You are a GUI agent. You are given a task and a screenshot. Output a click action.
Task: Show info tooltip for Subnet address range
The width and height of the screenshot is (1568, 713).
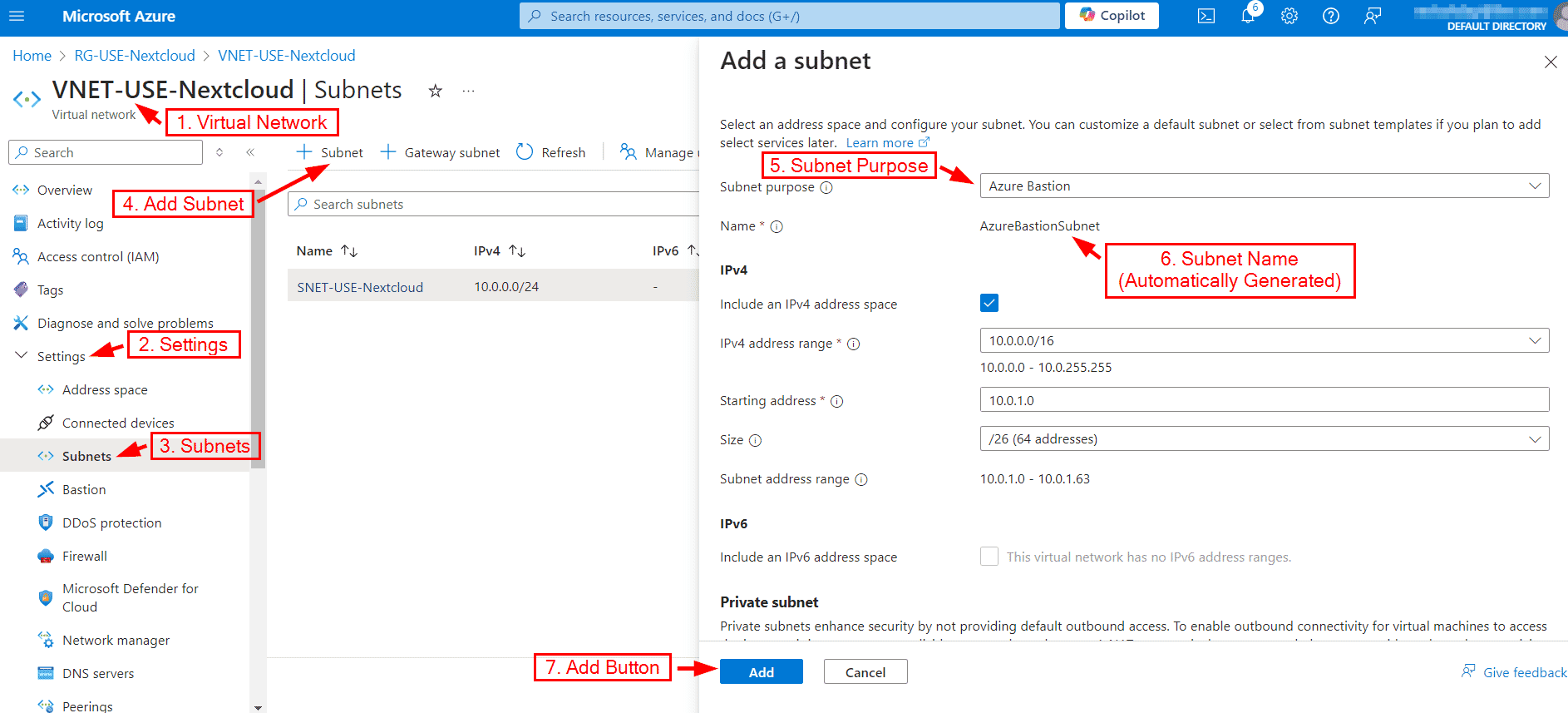[x=861, y=479]
